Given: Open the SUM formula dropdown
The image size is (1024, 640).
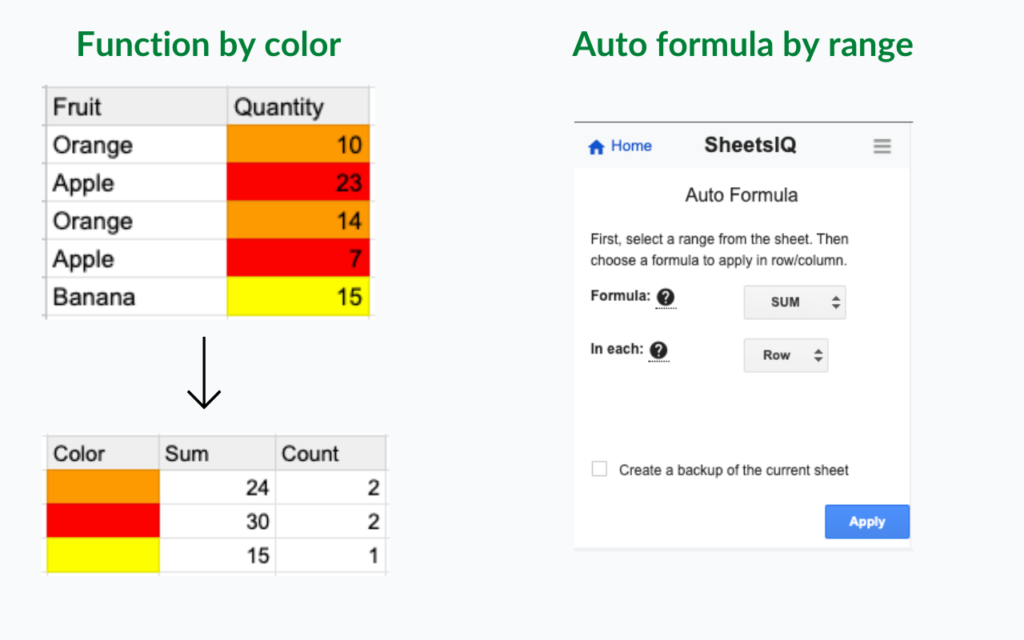Looking at the screenshot, I should (795, 302).
